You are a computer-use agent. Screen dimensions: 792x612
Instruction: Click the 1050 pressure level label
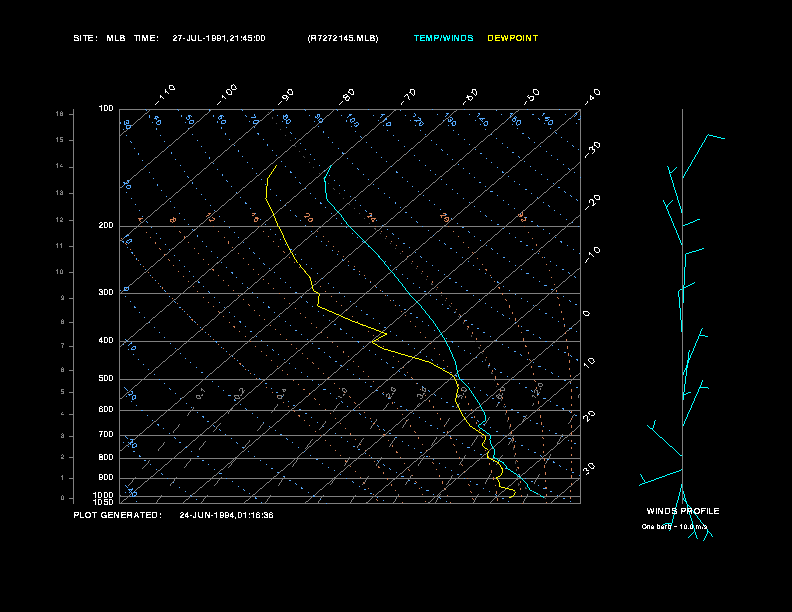click(104, 502)
